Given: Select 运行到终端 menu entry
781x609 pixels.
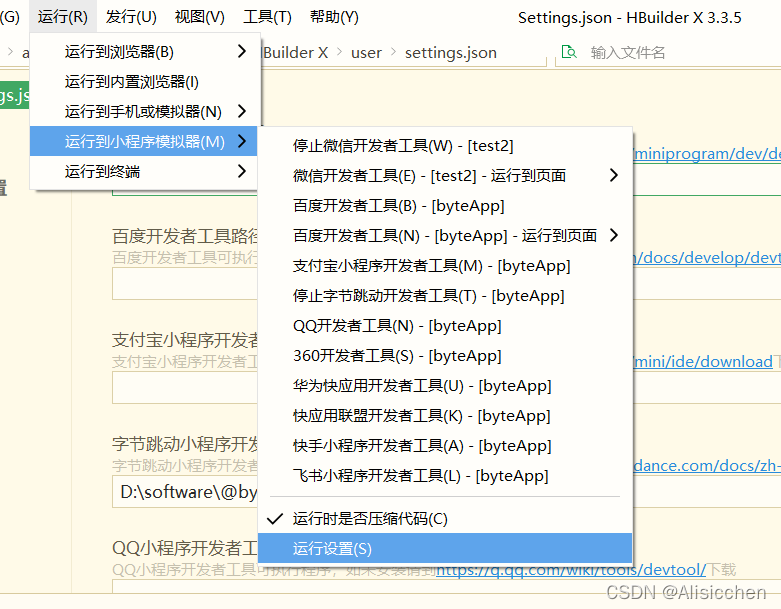Looking at the screenshot, I should (x=144, y=171).
